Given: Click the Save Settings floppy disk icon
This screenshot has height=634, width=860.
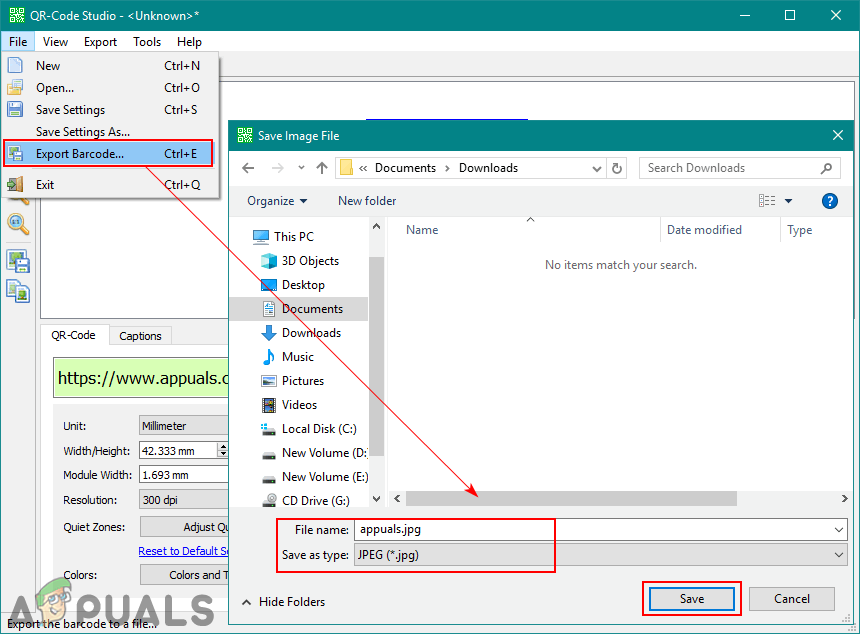Looking at the screenshot, I should 15,109.
